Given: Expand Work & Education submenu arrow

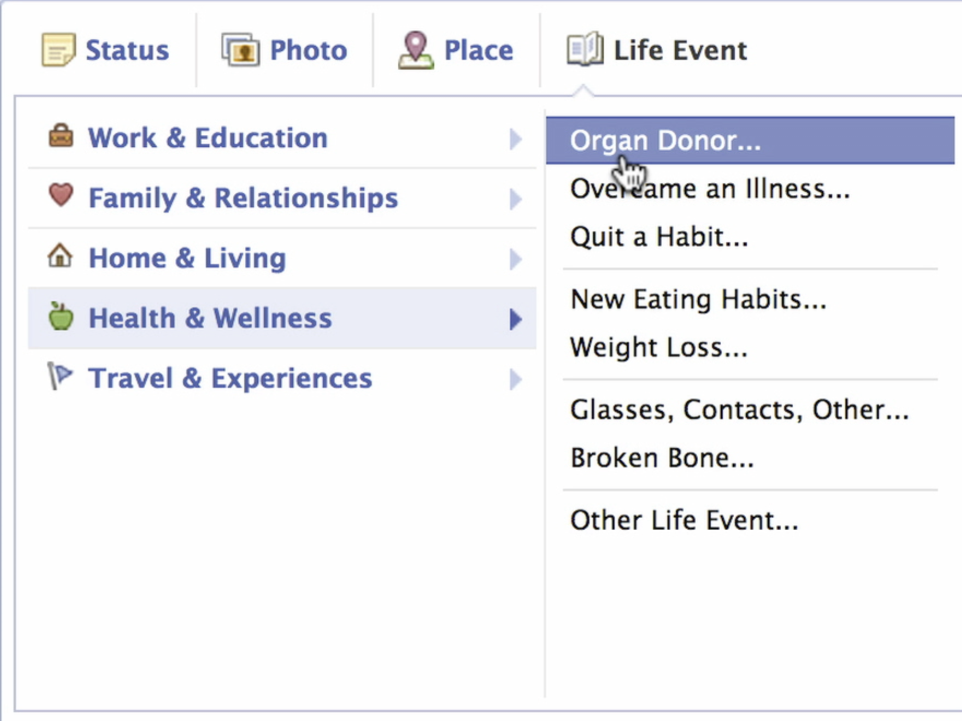Looking at the screenshot, I should pyautogui.click(x=515, y=139).
